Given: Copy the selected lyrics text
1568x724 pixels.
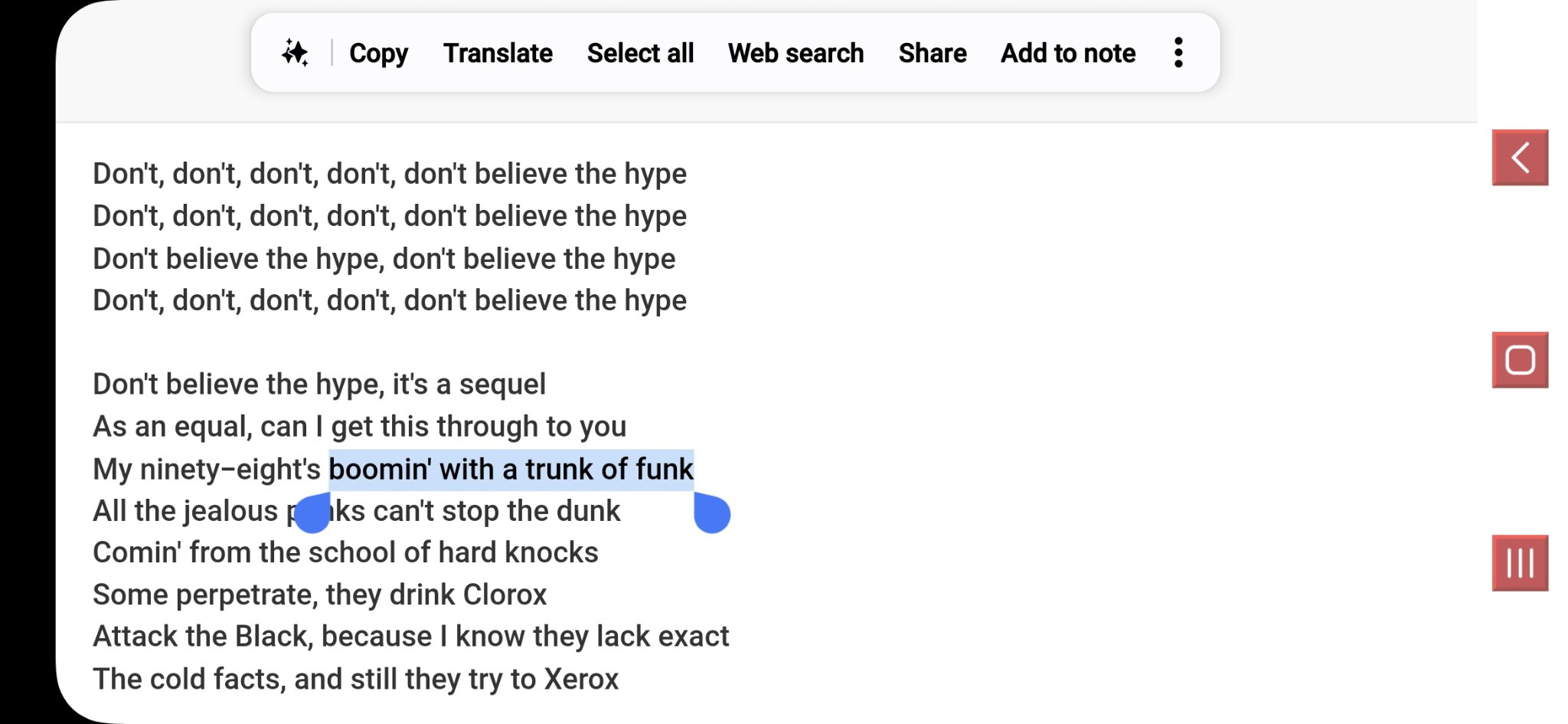Looking at the screenshot, I should (x=378, y=53).
